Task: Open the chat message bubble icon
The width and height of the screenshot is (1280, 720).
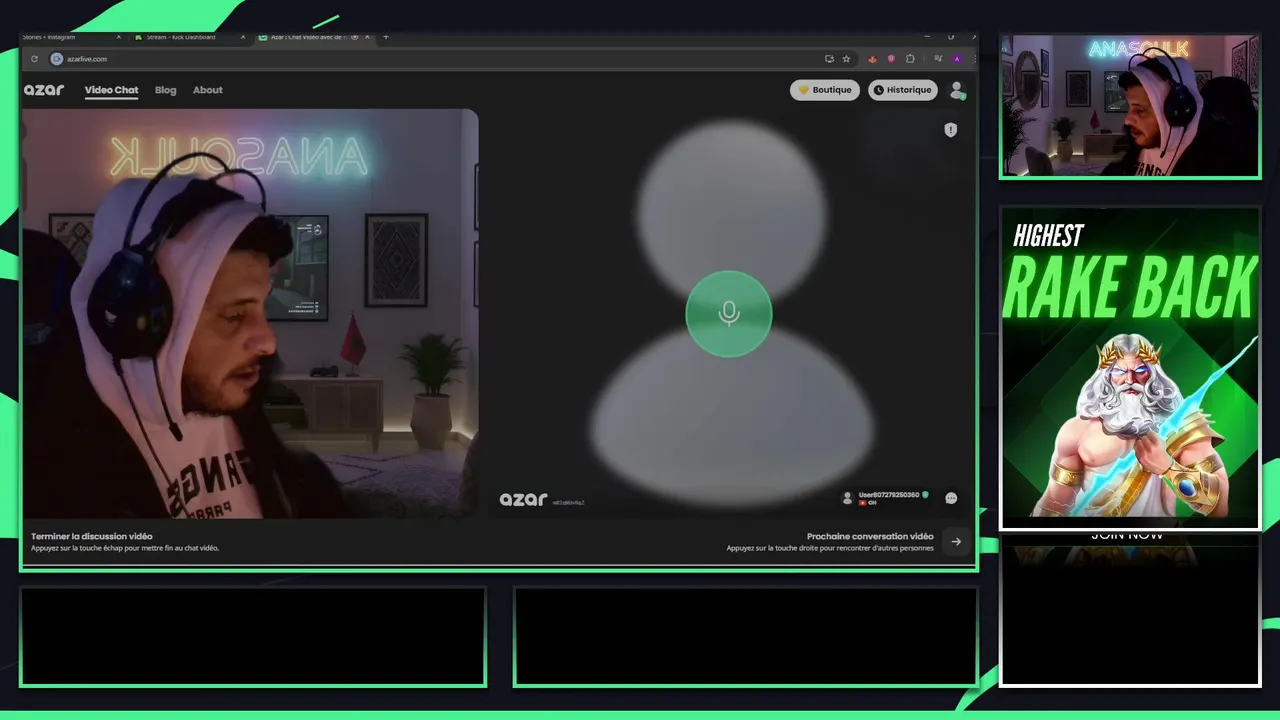Action: point(951,498)
